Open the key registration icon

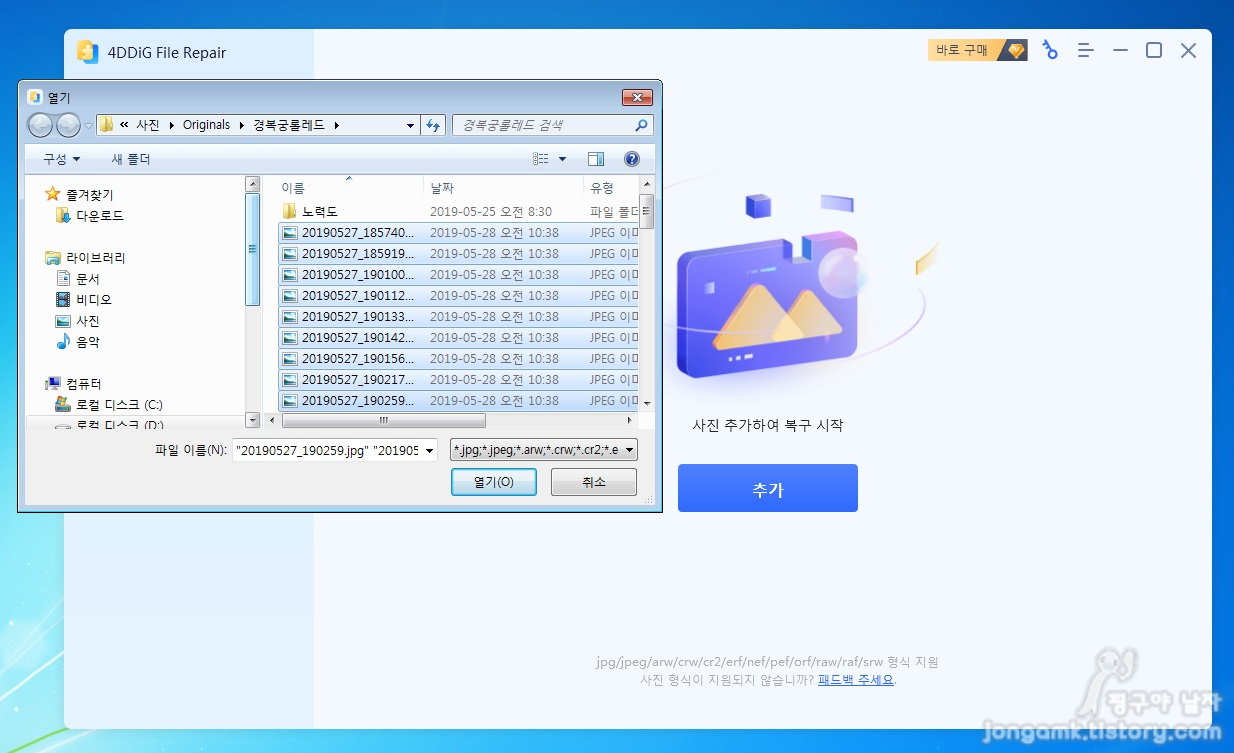point(1050,50)
